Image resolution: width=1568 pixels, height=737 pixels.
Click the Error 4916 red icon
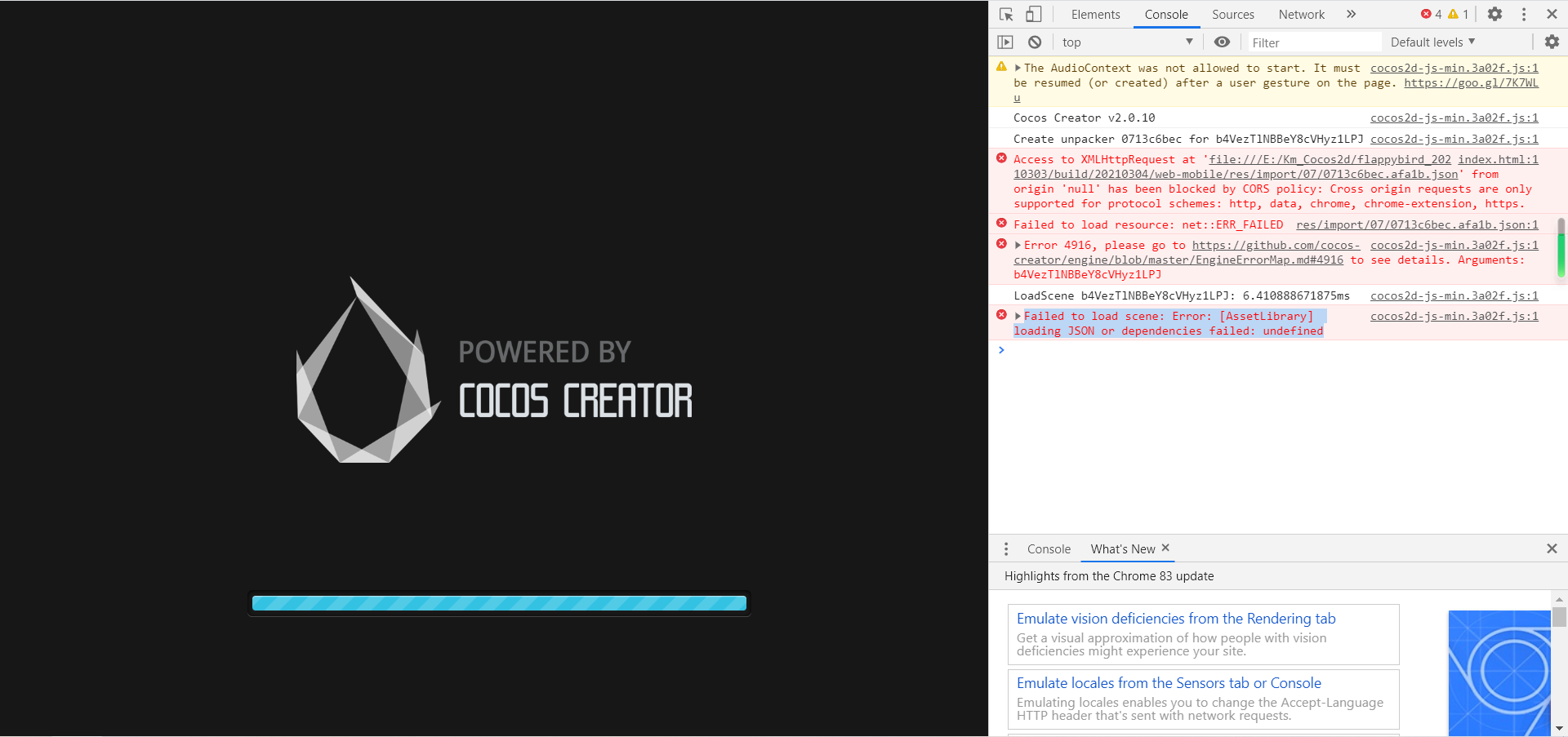tap(1001, 244)
